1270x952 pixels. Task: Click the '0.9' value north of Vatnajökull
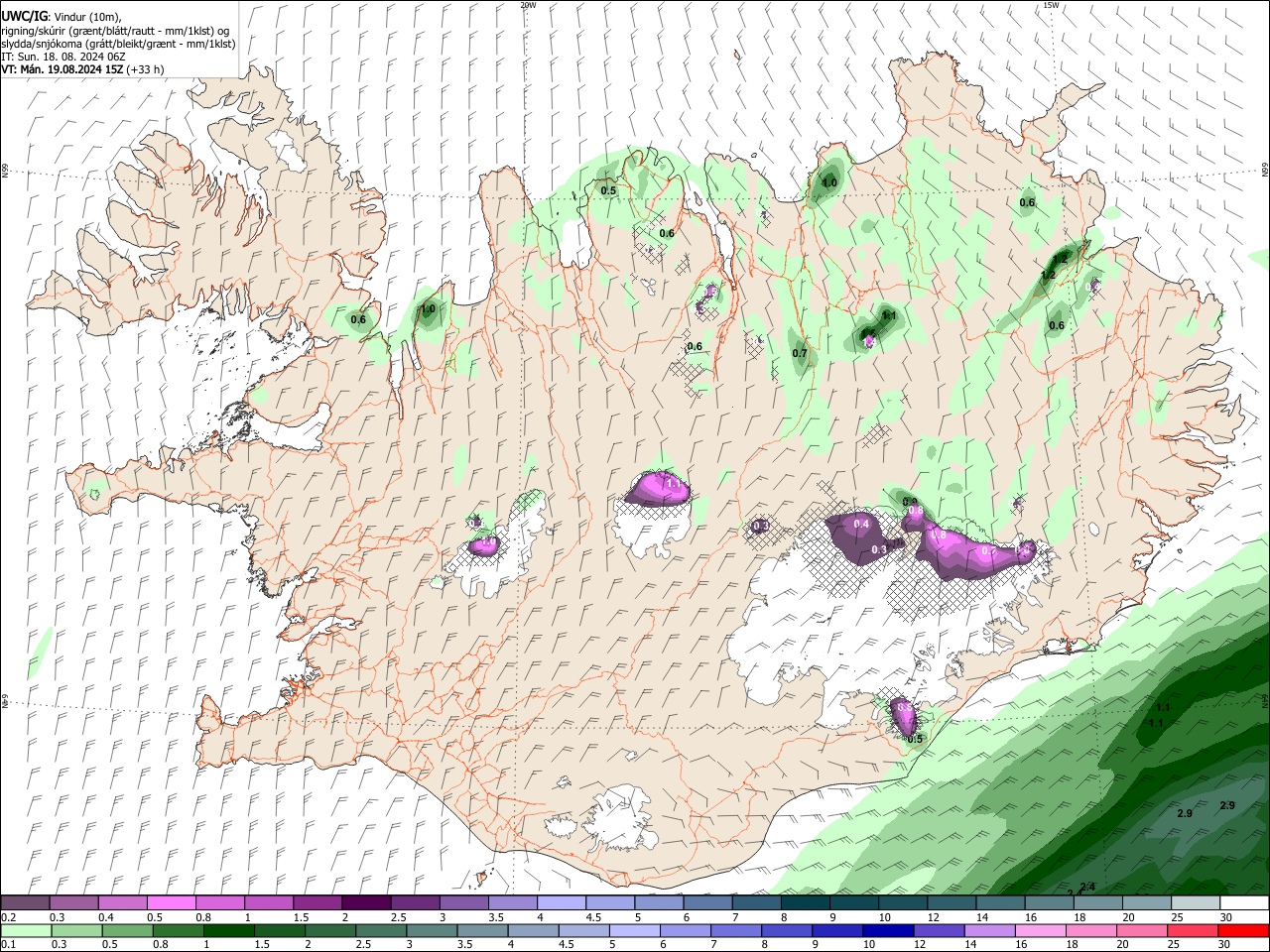tap(910, 503)
